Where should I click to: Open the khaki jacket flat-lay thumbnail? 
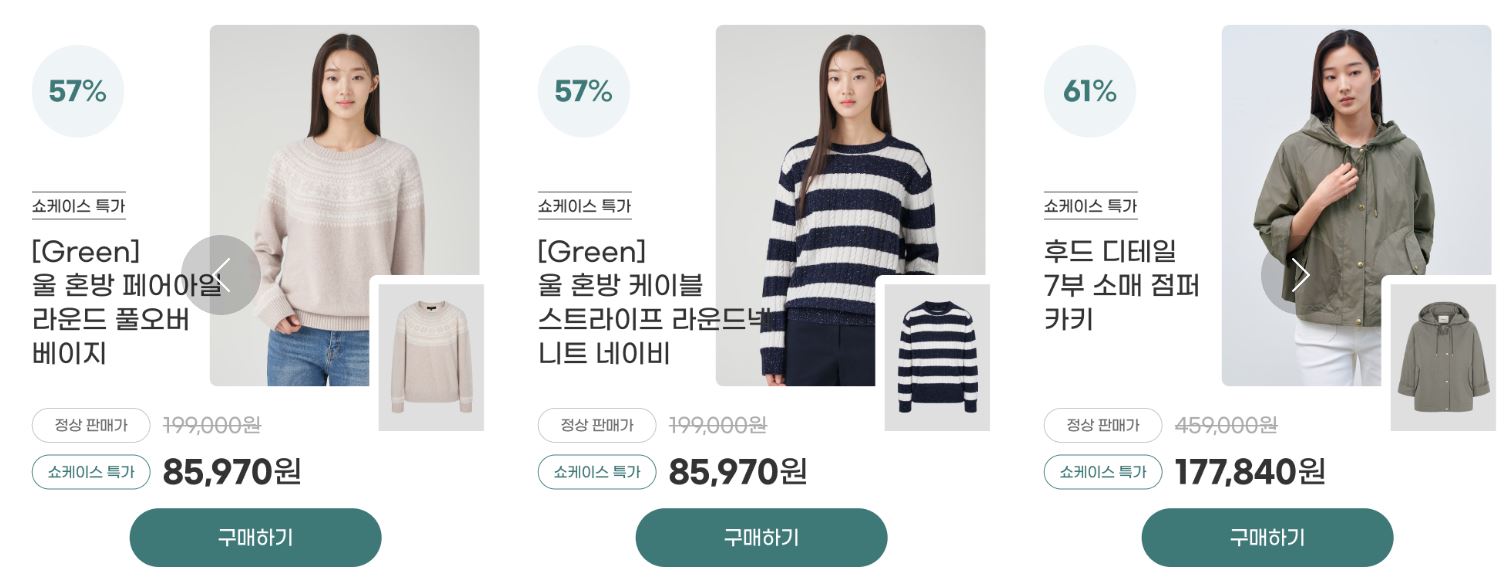point(1443,358)
